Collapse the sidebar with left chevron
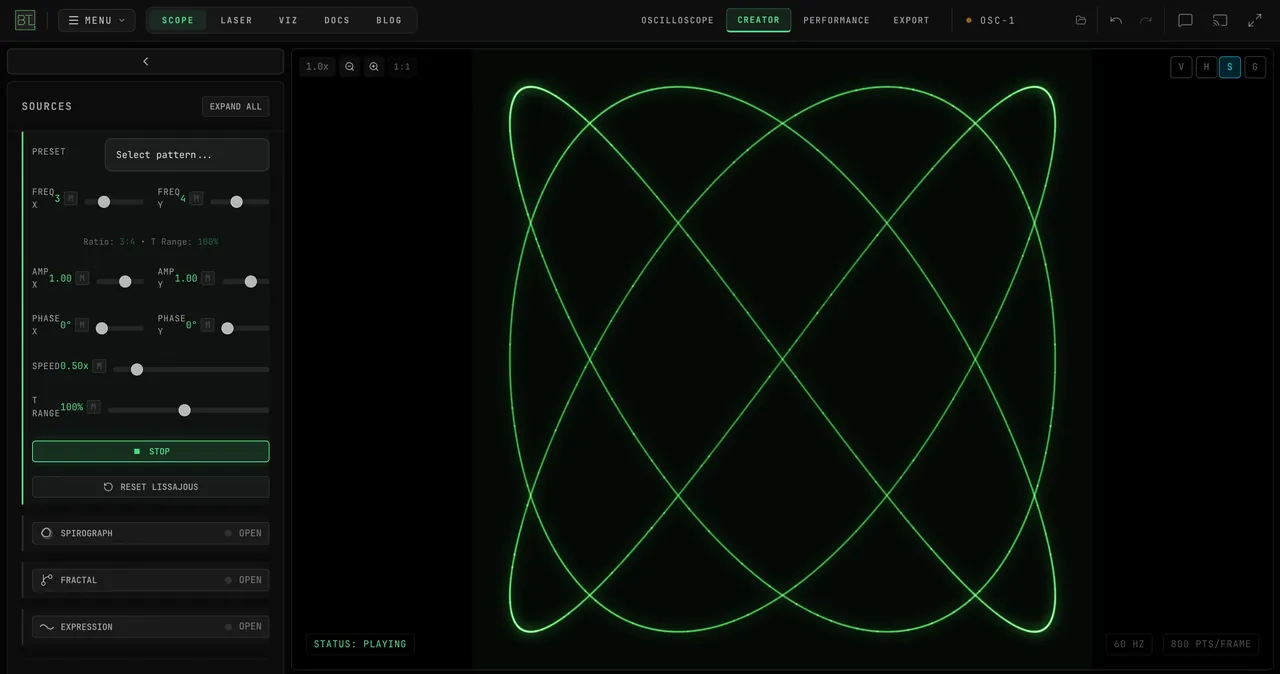Viewport: 1280px width, 674px height. coord(146,61)
